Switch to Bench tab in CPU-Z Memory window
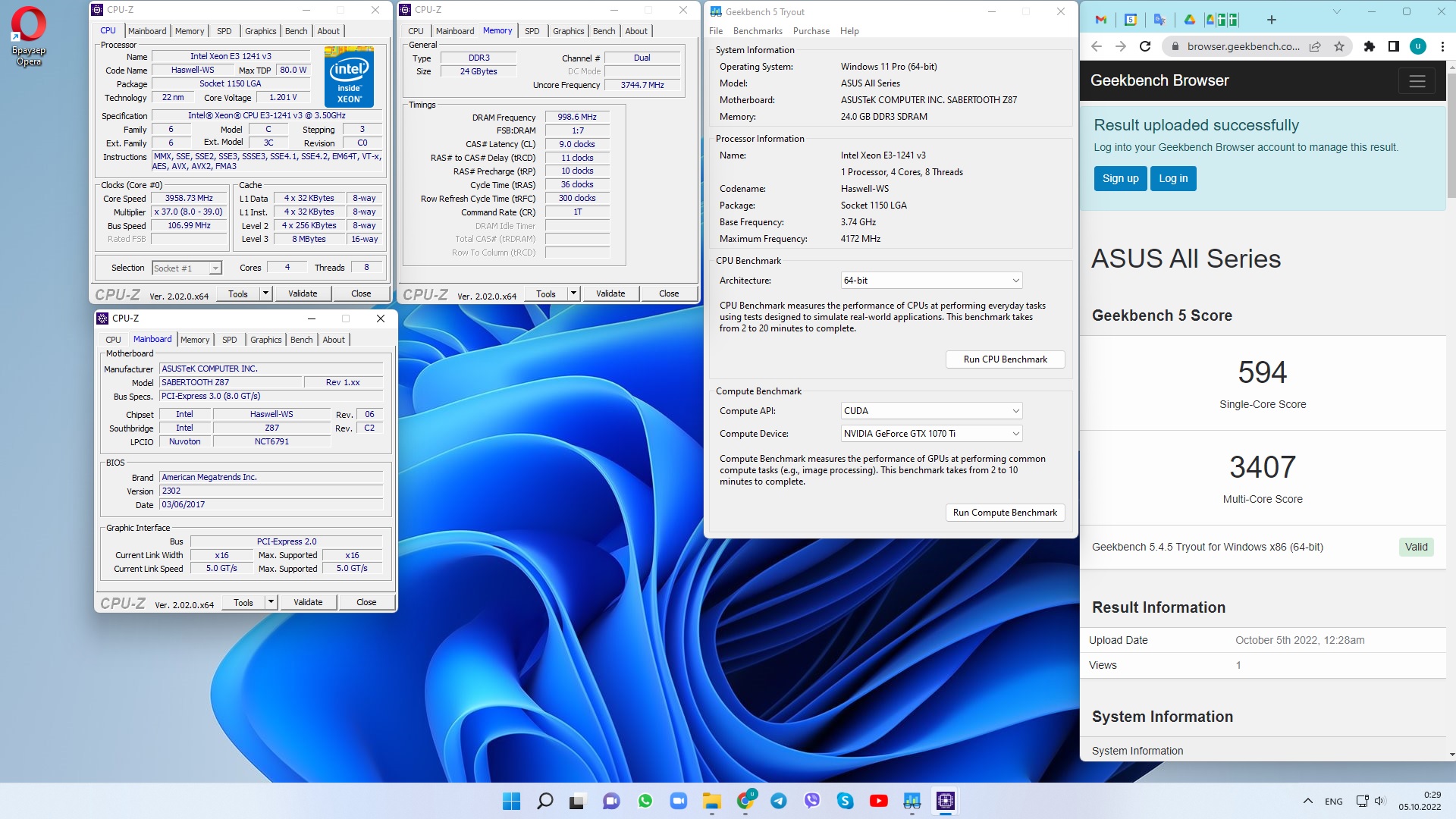Screen dimensions: 1456x819 click(x=604, y=31)
